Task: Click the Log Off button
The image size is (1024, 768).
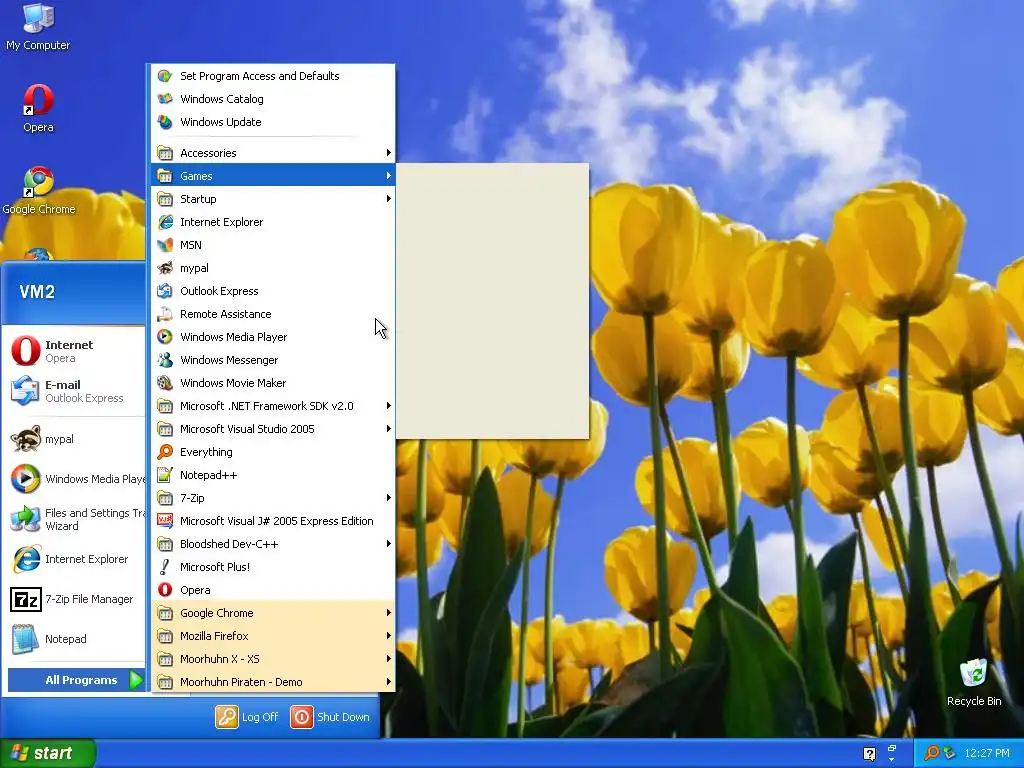Action: (248, 716)
